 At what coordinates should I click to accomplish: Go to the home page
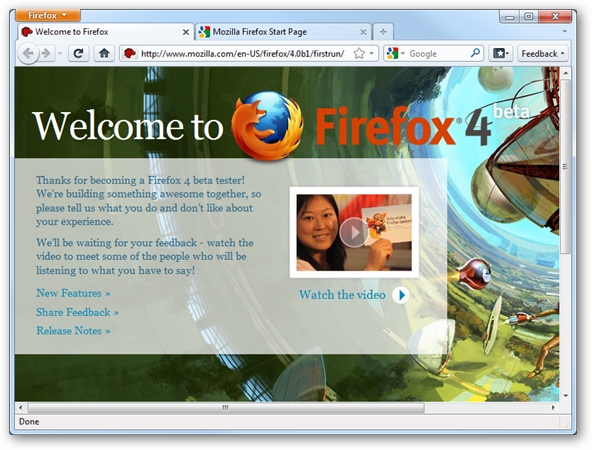pyautogui.click(x=104, y=54)
